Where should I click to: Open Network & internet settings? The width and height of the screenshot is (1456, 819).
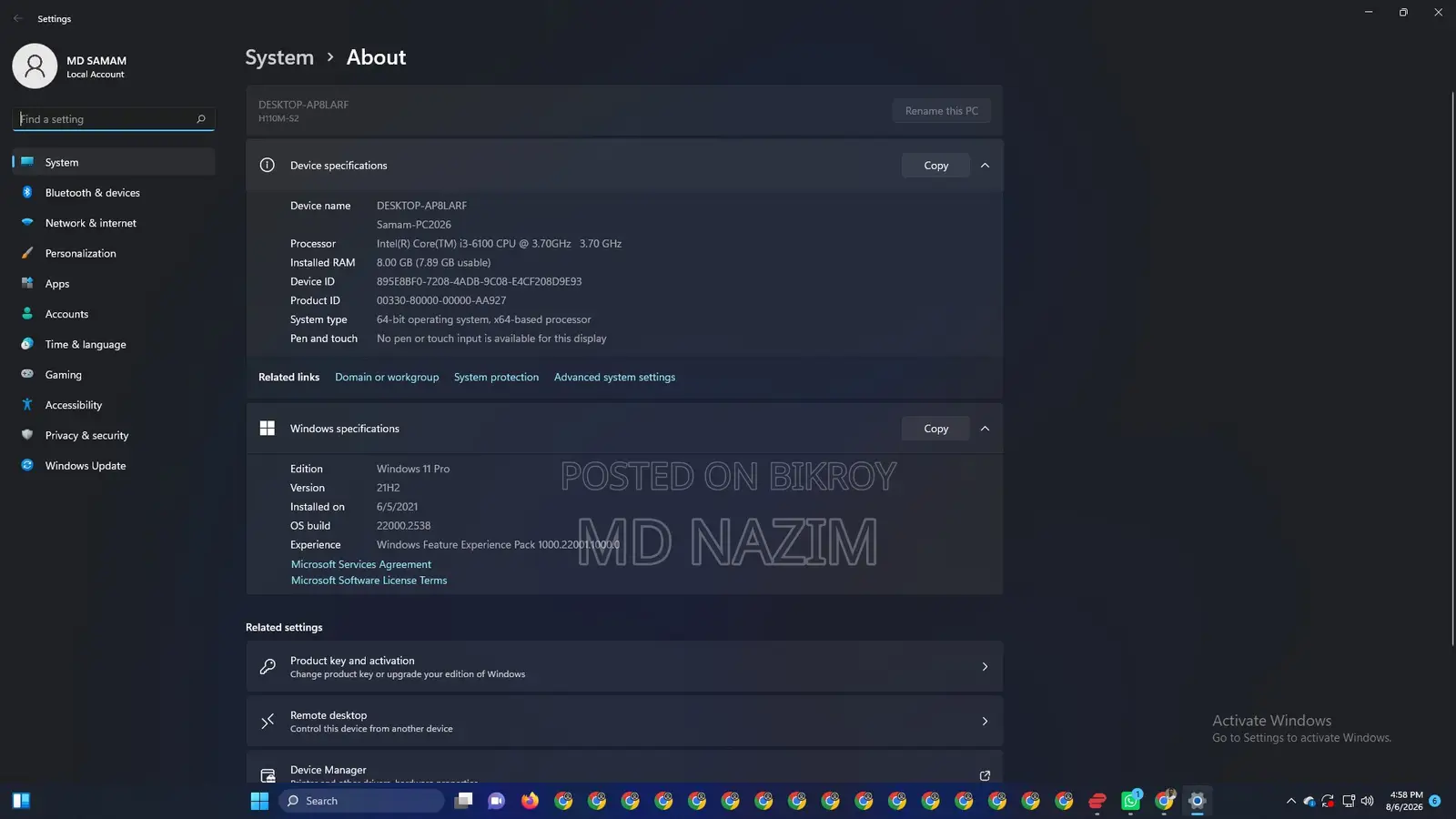coord(114,223)
